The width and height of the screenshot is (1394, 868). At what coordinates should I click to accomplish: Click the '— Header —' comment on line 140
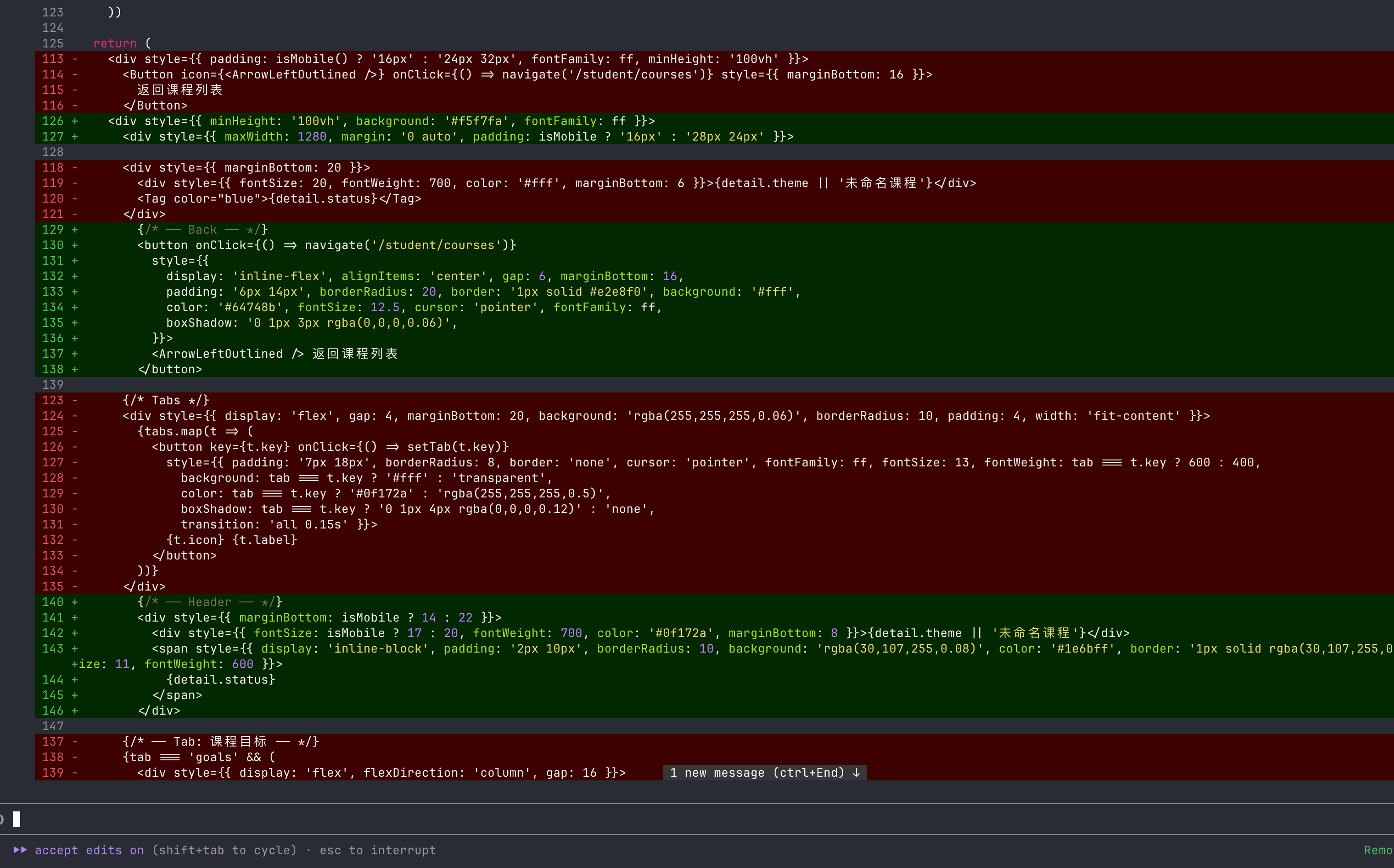point(210,602)
